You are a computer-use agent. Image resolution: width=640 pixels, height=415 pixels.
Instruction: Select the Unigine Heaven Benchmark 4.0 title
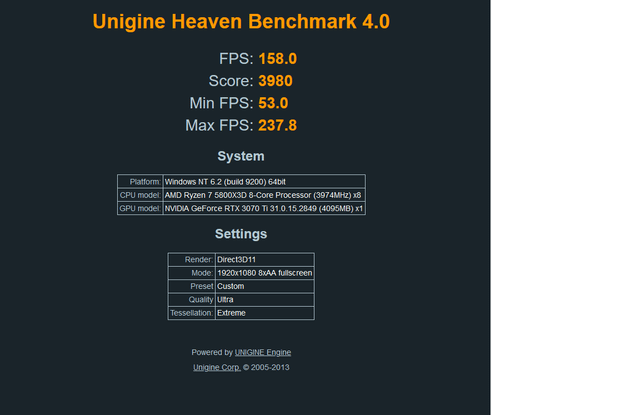coord(241,21)
